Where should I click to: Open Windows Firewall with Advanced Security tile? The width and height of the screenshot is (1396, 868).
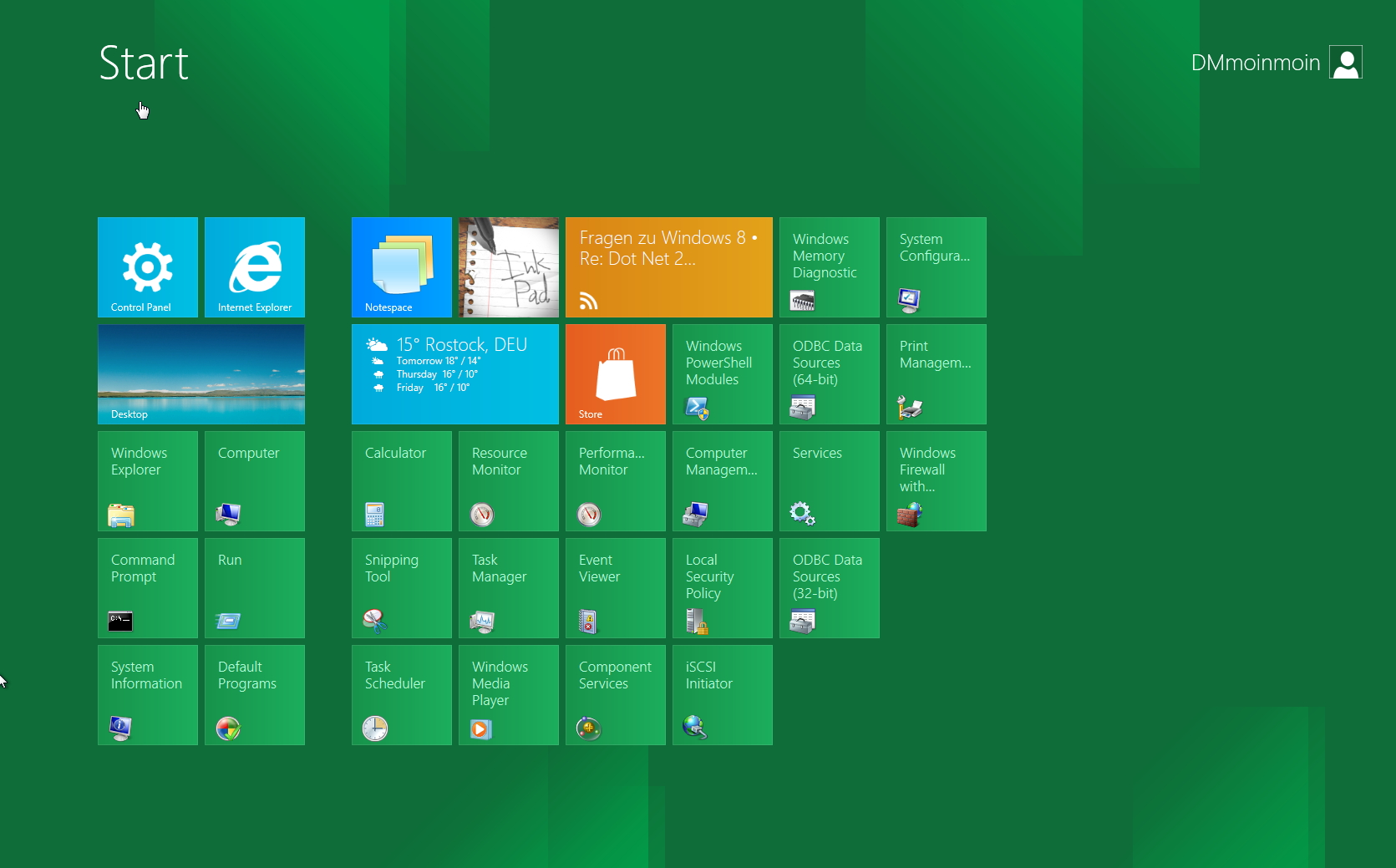pyautogui.click(x=937, y=481)
